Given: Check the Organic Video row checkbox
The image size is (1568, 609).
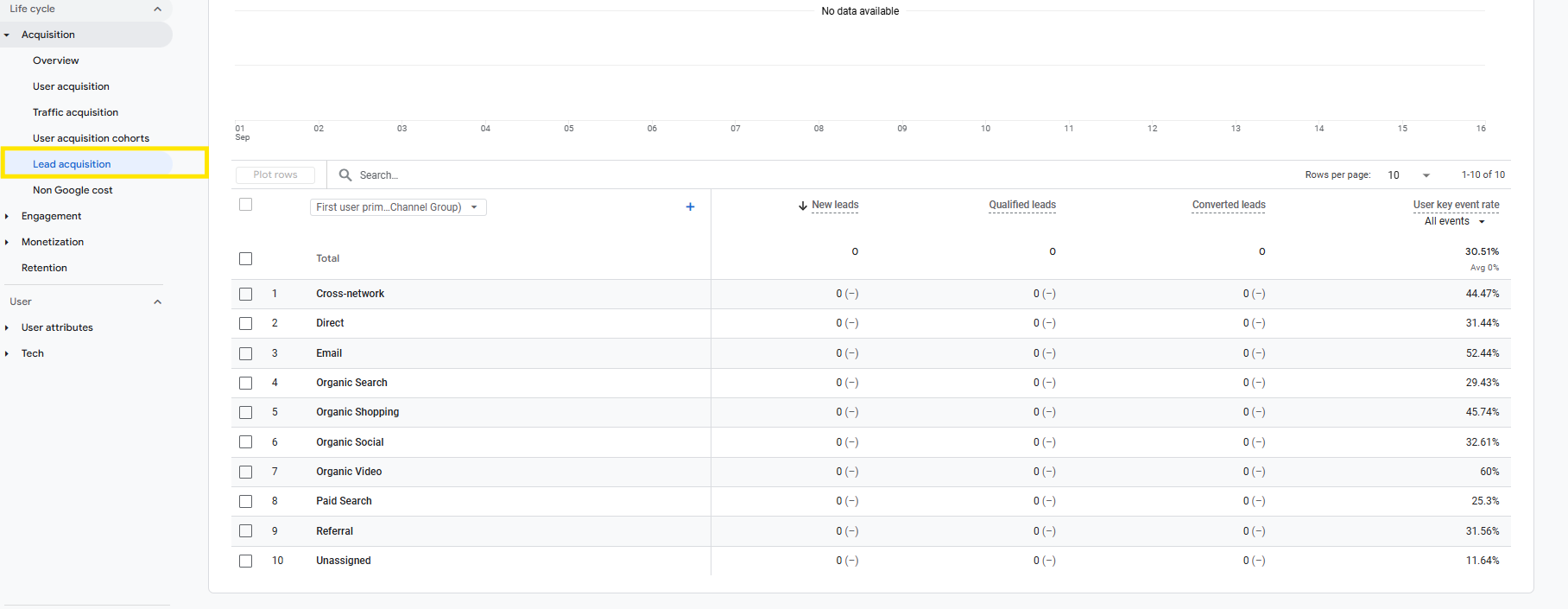Looking at the screenshot, I should pos(246,472).
